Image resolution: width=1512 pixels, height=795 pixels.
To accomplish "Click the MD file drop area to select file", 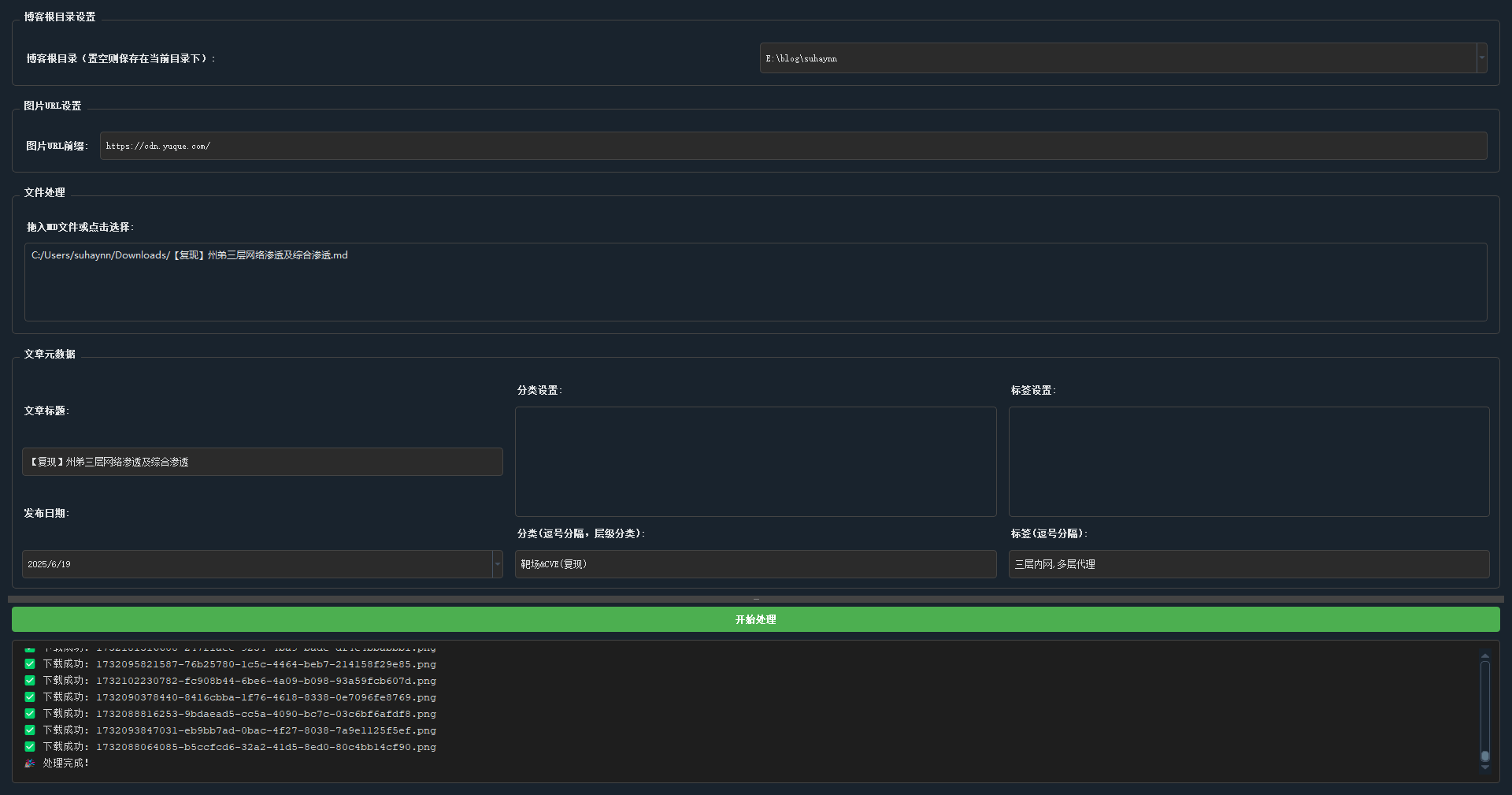I will point(755,282).
